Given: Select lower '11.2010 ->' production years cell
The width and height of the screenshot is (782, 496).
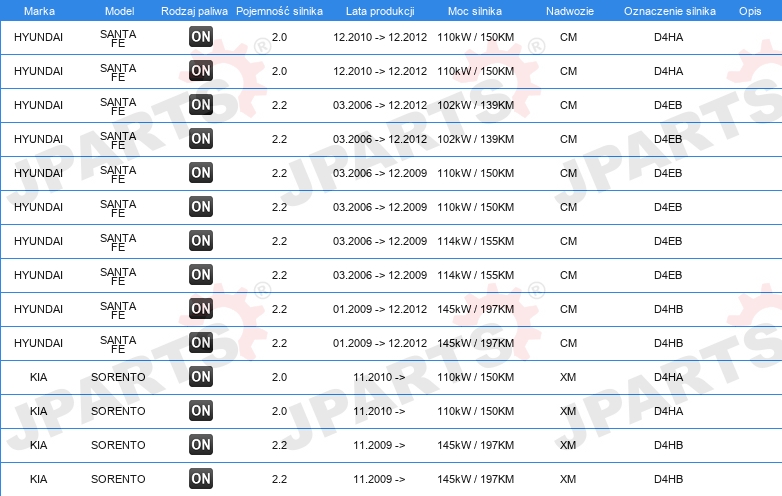Looking at the screenshot, I should pyautogui.click(x=379, y=411).
